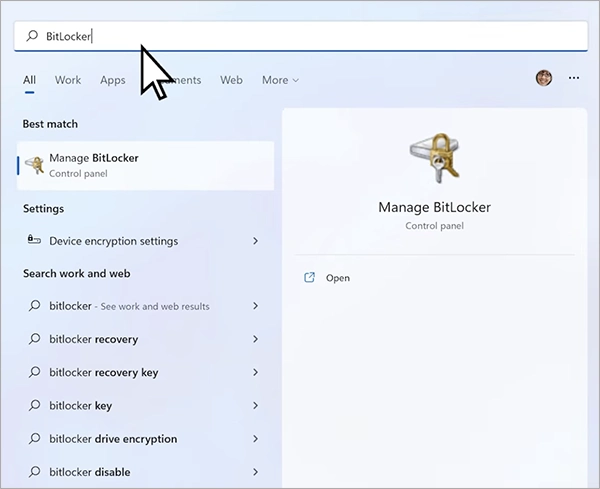
Task: Expand 'bitlocker recovery key' chevron
Action: (256, 372)
